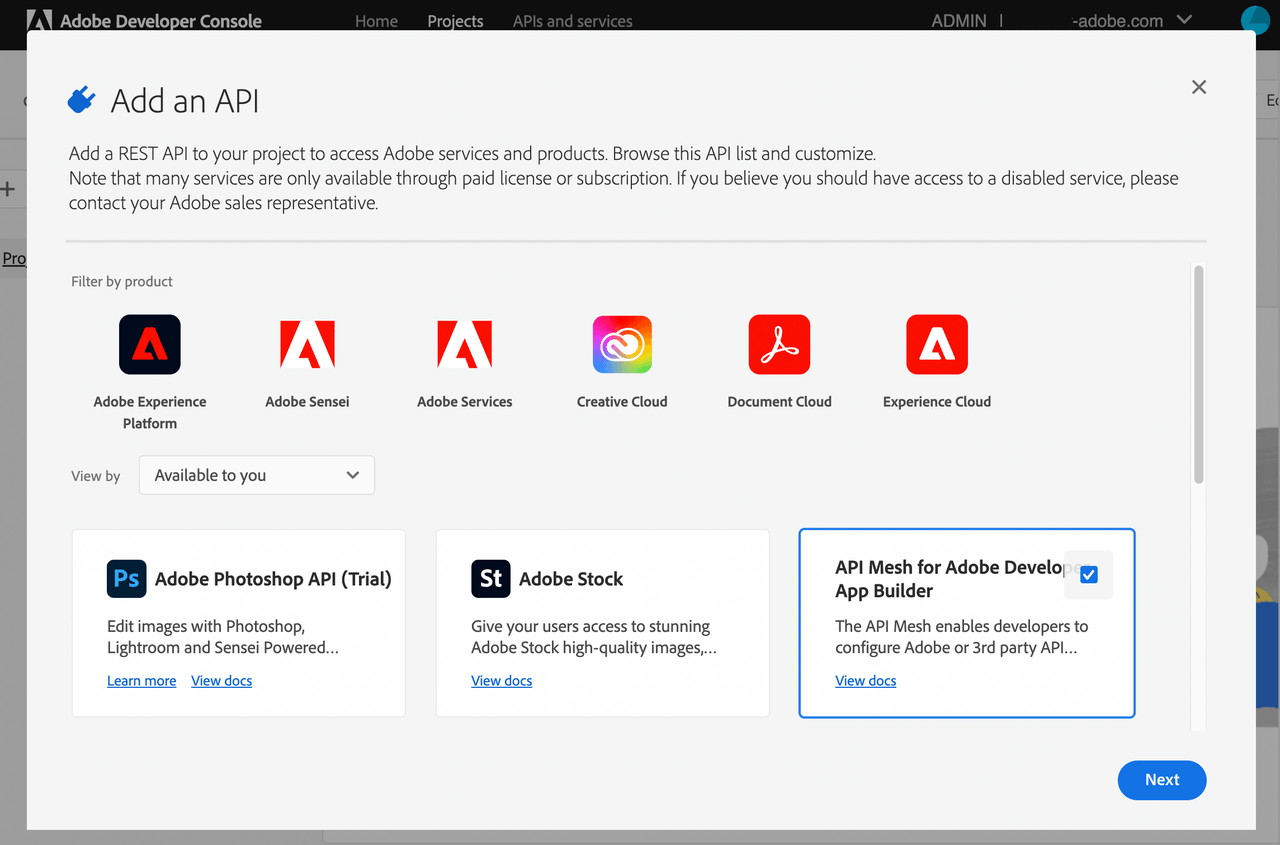Filter by Experience Cloud icon
Image resolution: width=1280 pixels, height=845 pixels.
click(x=937, y=345)
